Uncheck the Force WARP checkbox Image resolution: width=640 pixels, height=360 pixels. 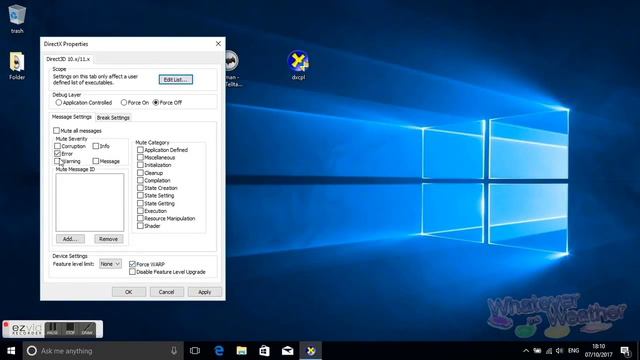tap(132, 264)
